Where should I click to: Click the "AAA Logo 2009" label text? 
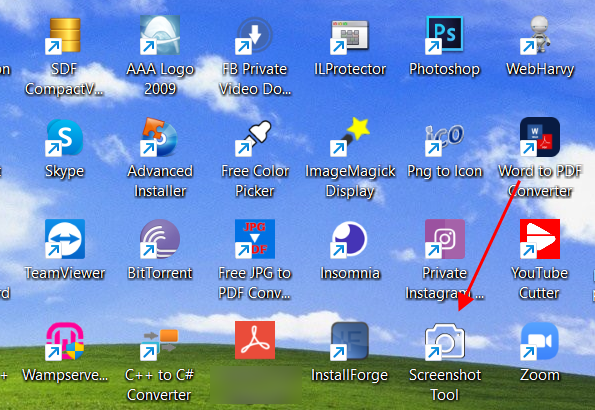pyautogui.click(x=160, y=79)
